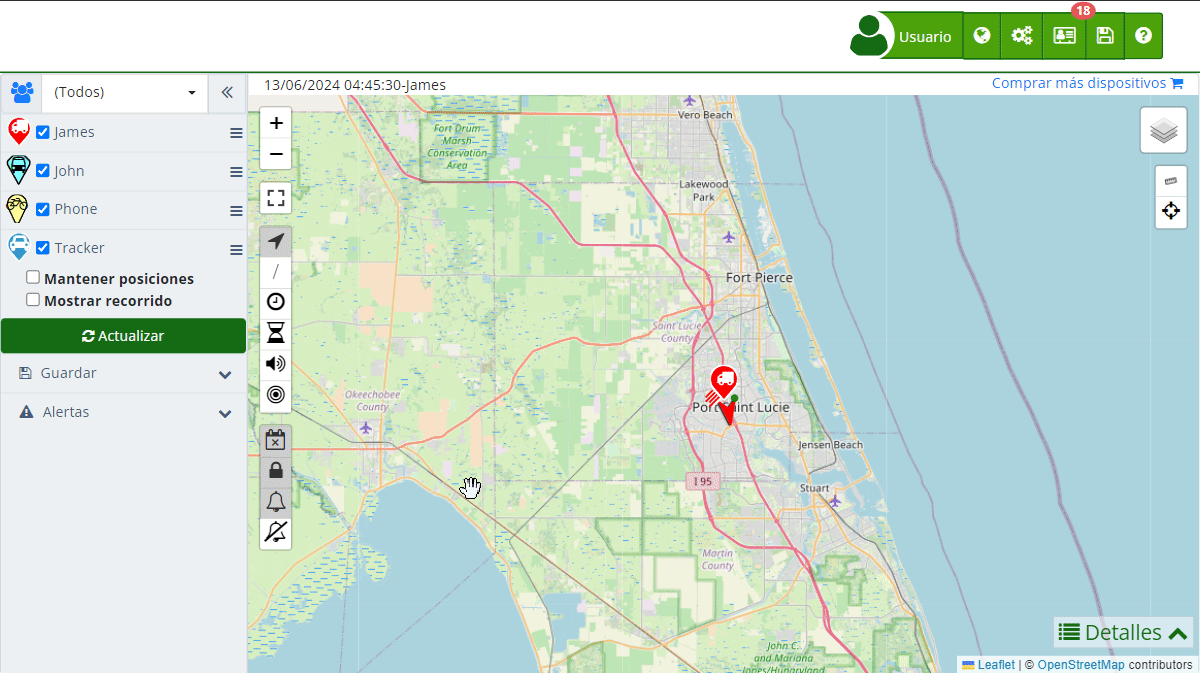Viewport: 1200px width, 676px height.
Task: Click the crossed-out bell mute alerts icon
Action: click(x=276, y=532)
